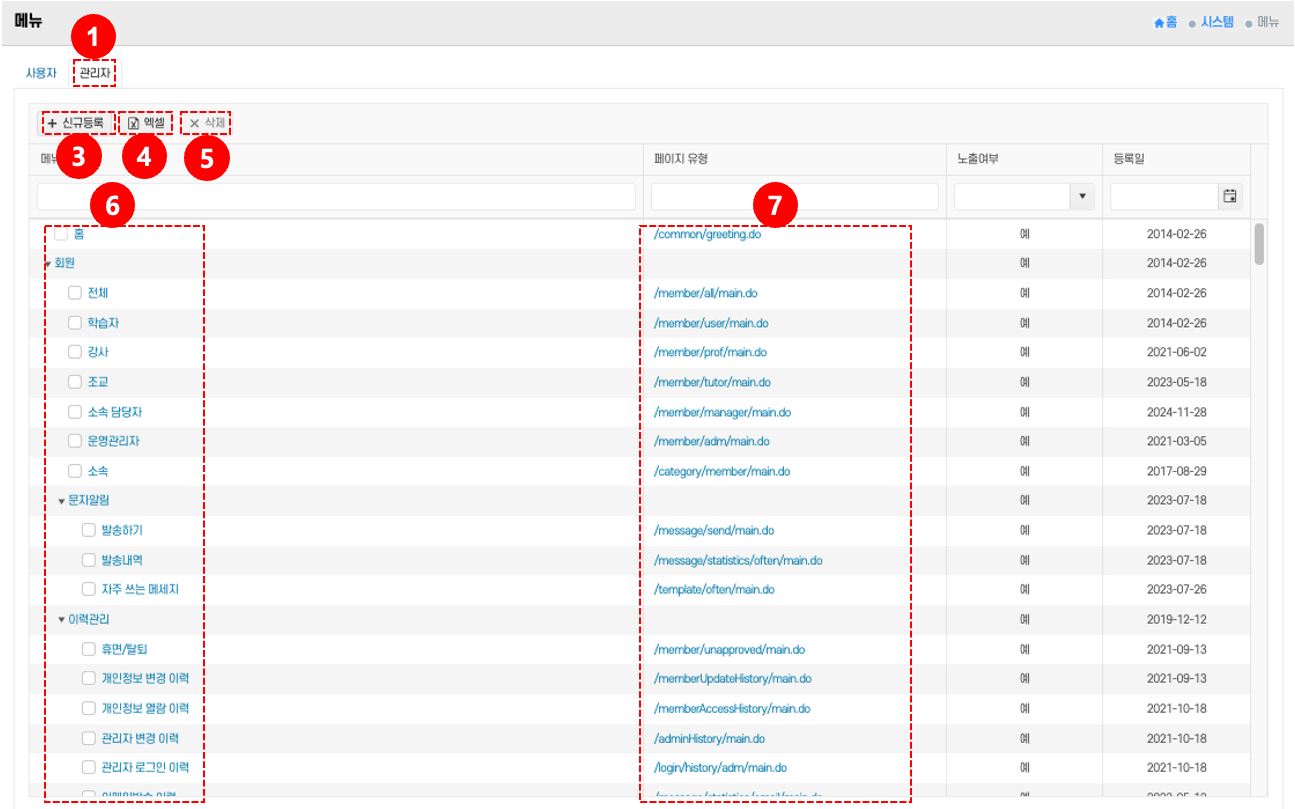1295x809 pixels.
Task: Switch to the 사용자 tab
Action: click(41, 73)
